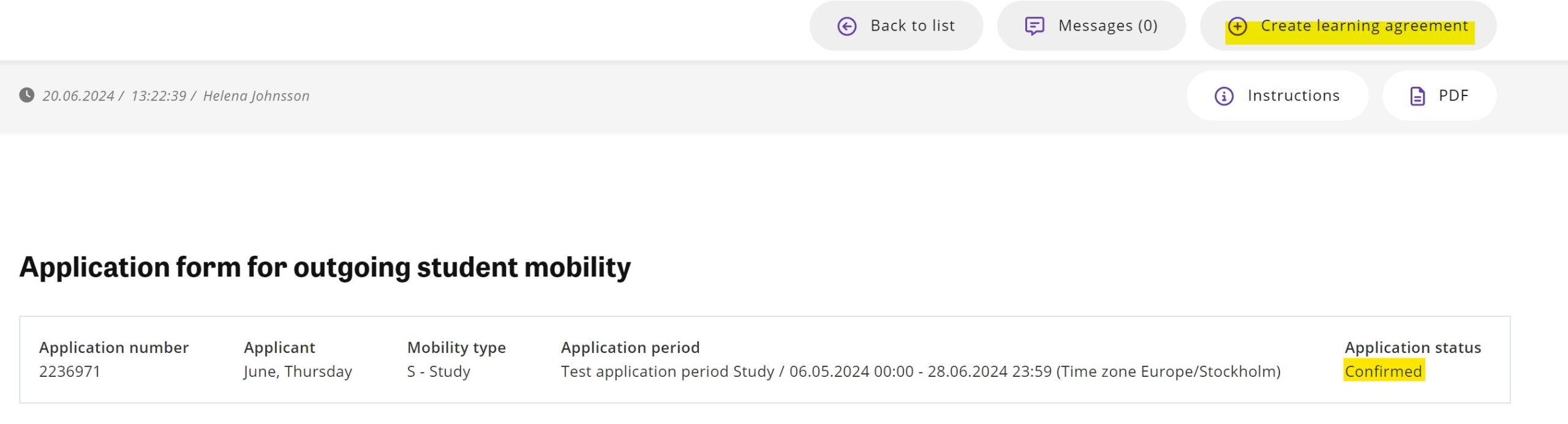Download the application as PDF
This screenshot has height=424, width=1568.
tap(1439, 95)
